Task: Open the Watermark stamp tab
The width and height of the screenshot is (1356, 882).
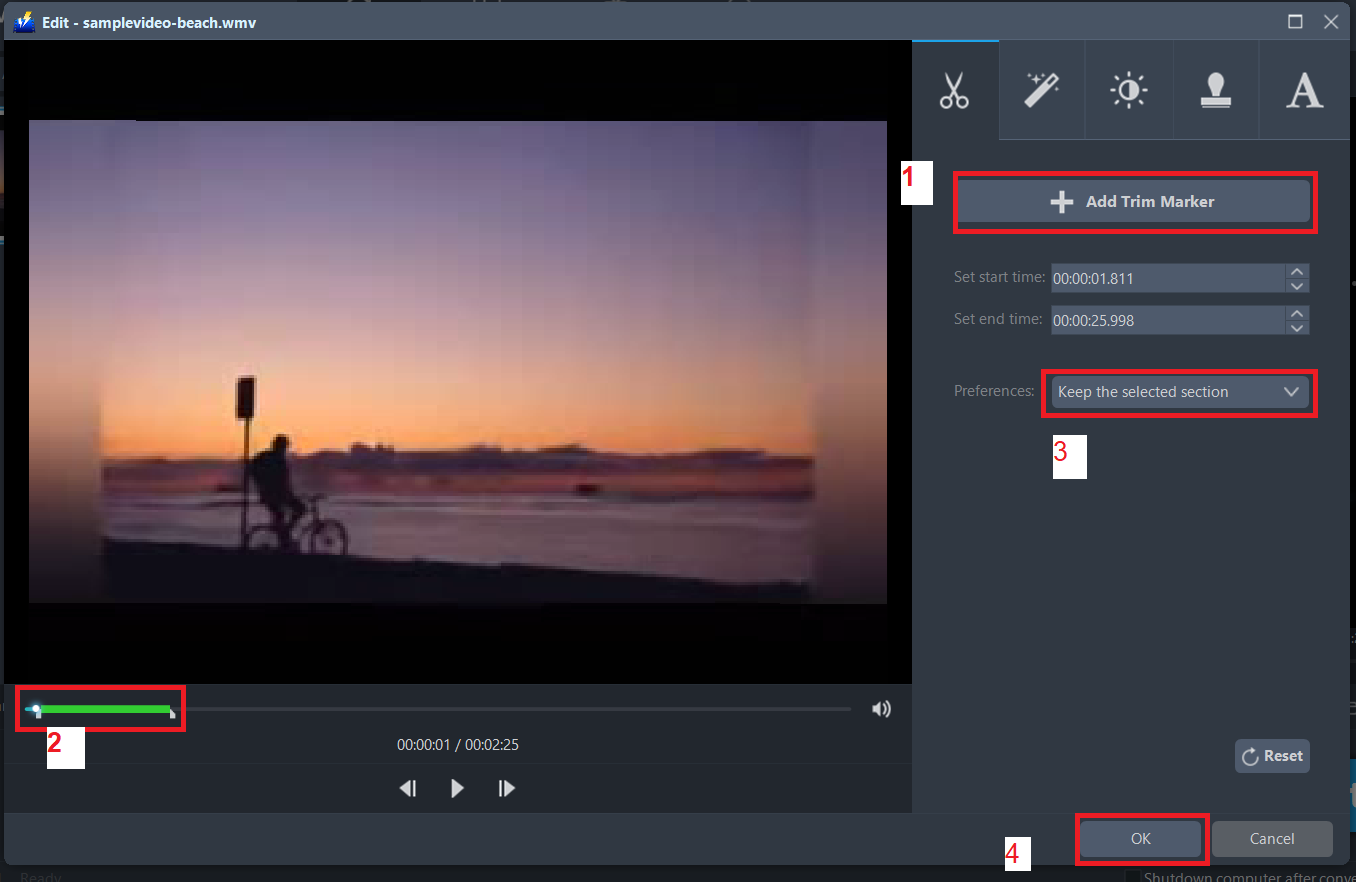Action: (1215, 90)
